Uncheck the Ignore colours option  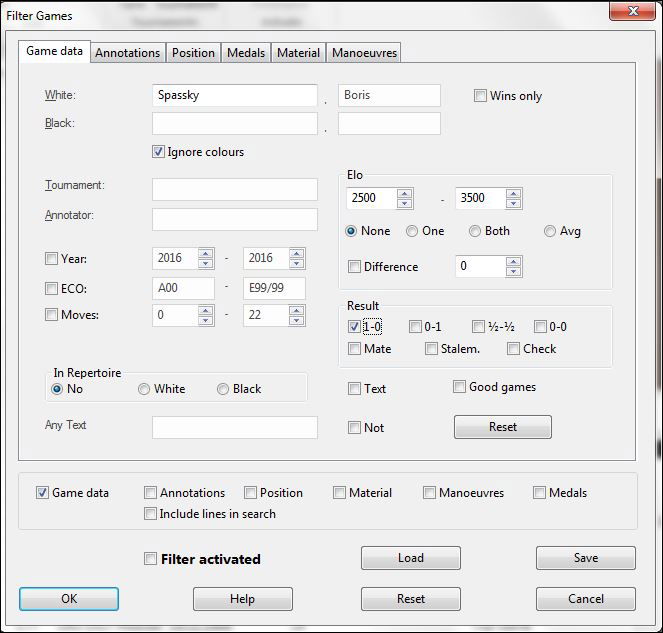point(159,152)
